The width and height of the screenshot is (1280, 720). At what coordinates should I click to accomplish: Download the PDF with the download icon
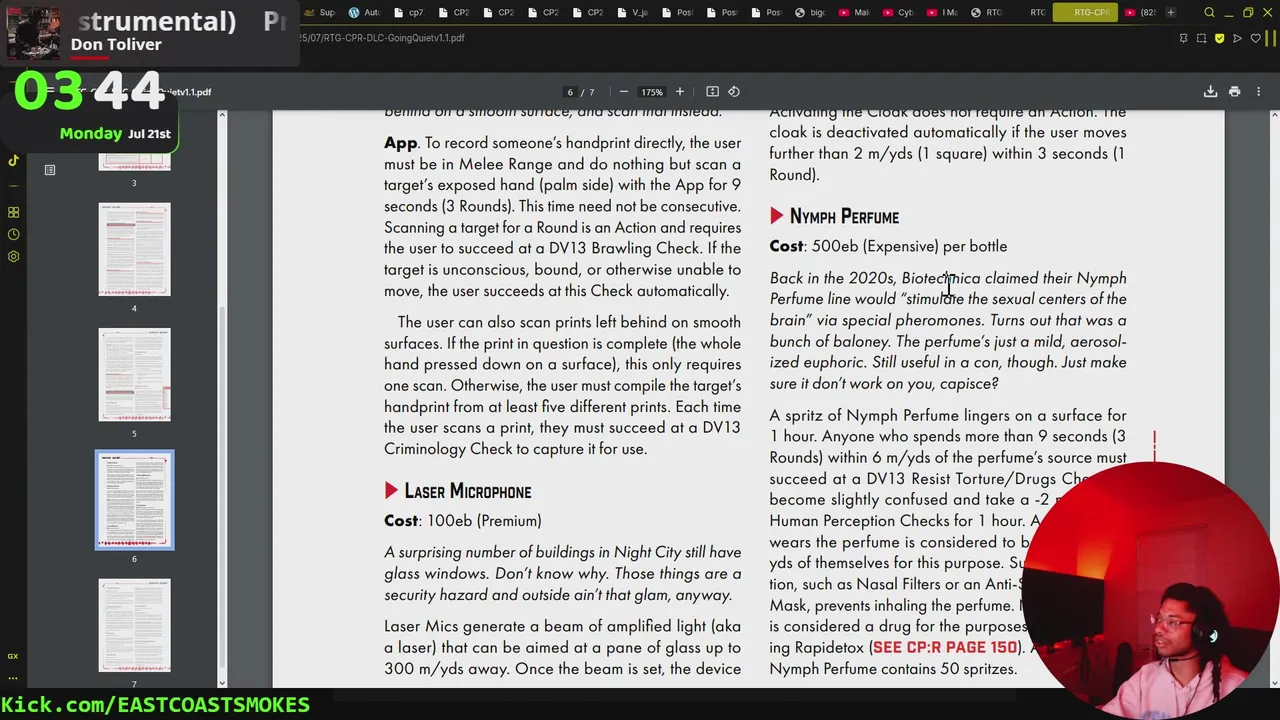tap(1210, 91)
